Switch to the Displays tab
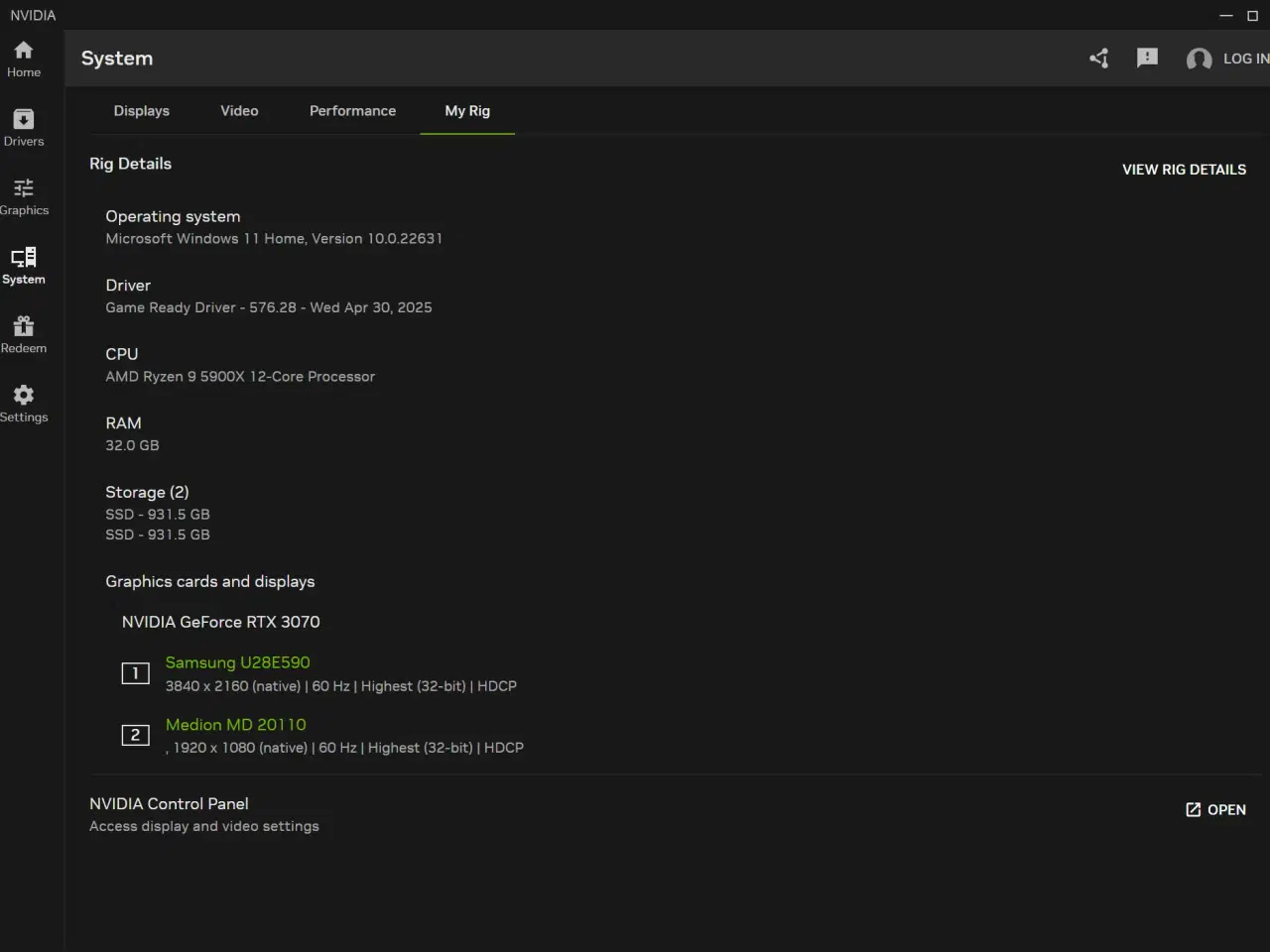 point(142,111)
